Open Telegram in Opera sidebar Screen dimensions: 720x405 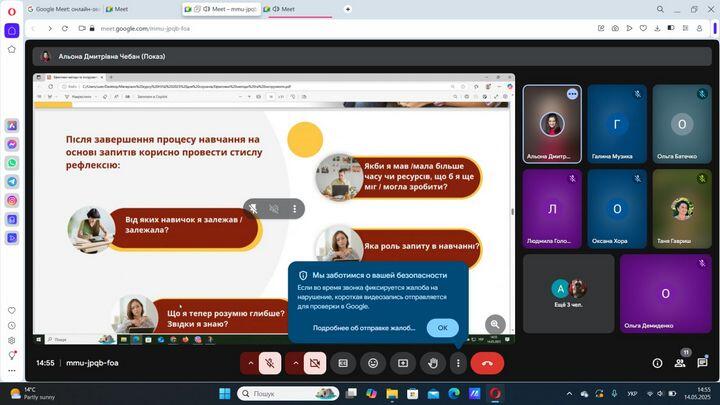(x=12, y=182)
